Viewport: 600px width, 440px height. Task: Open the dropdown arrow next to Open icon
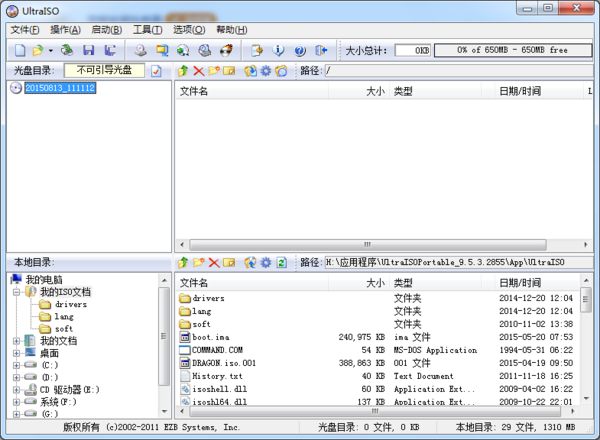point(51,50)
